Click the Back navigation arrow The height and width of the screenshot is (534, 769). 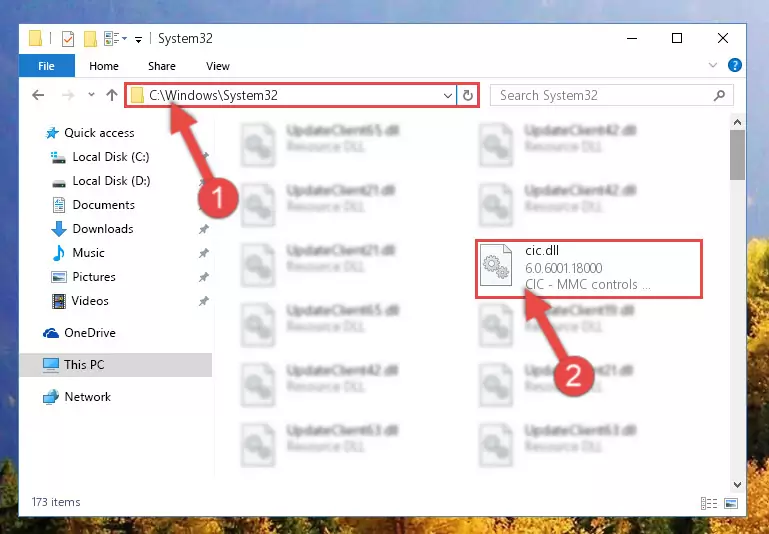coord(38,95)
